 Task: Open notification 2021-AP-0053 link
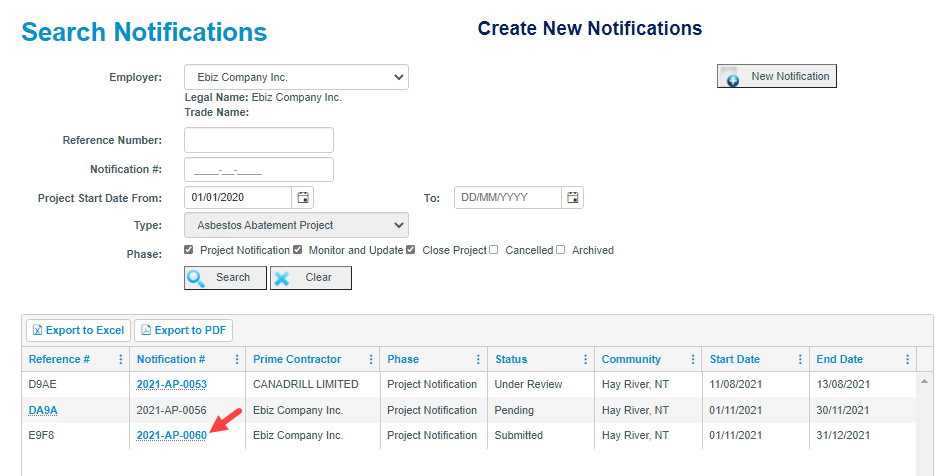pyautogui.click(x=172, y=385)
